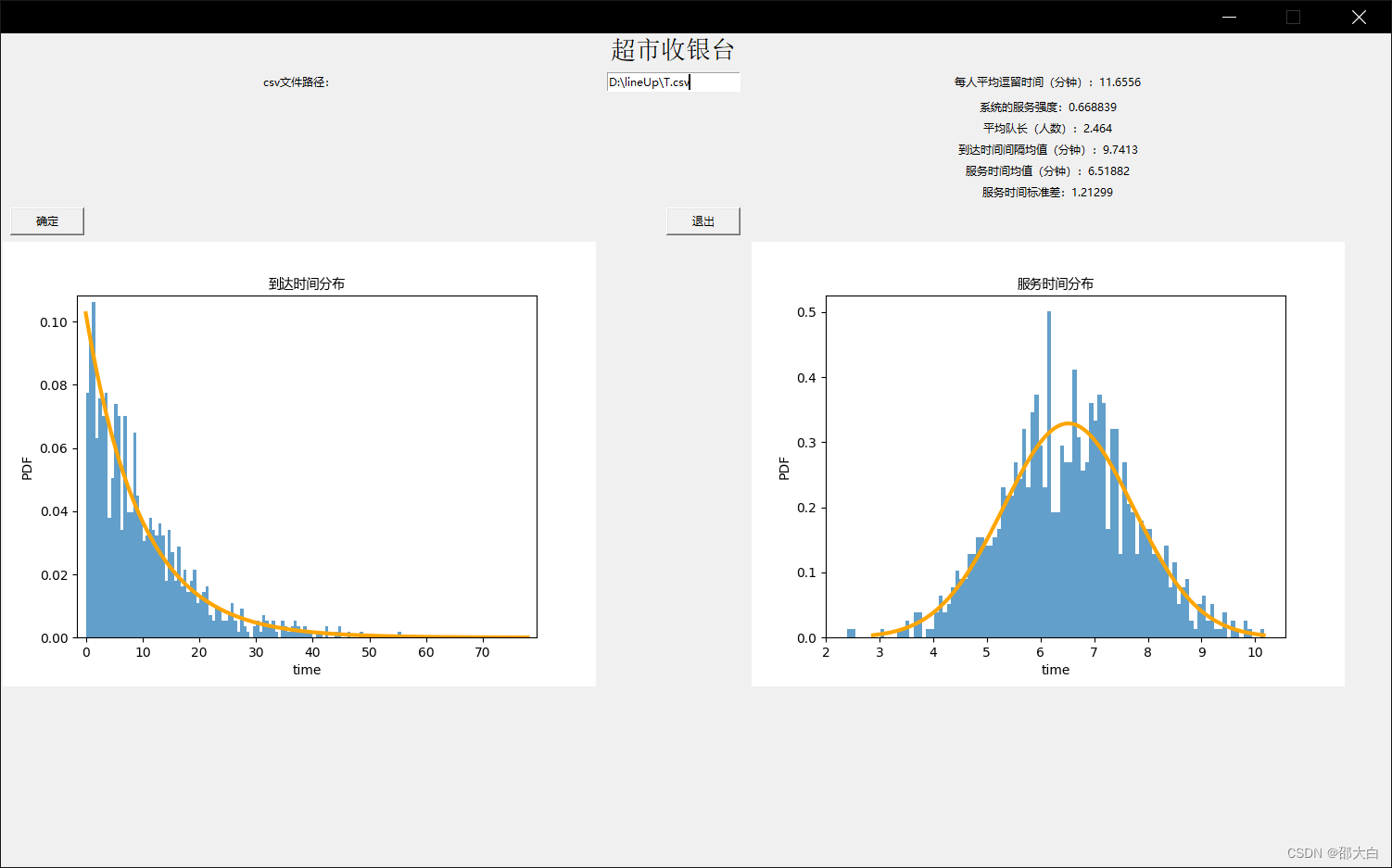The height and width of the screenshot is (868, 1392).
Task: Click the 退出 exit button
Action: pyautogui.click(x=703, y=221)
